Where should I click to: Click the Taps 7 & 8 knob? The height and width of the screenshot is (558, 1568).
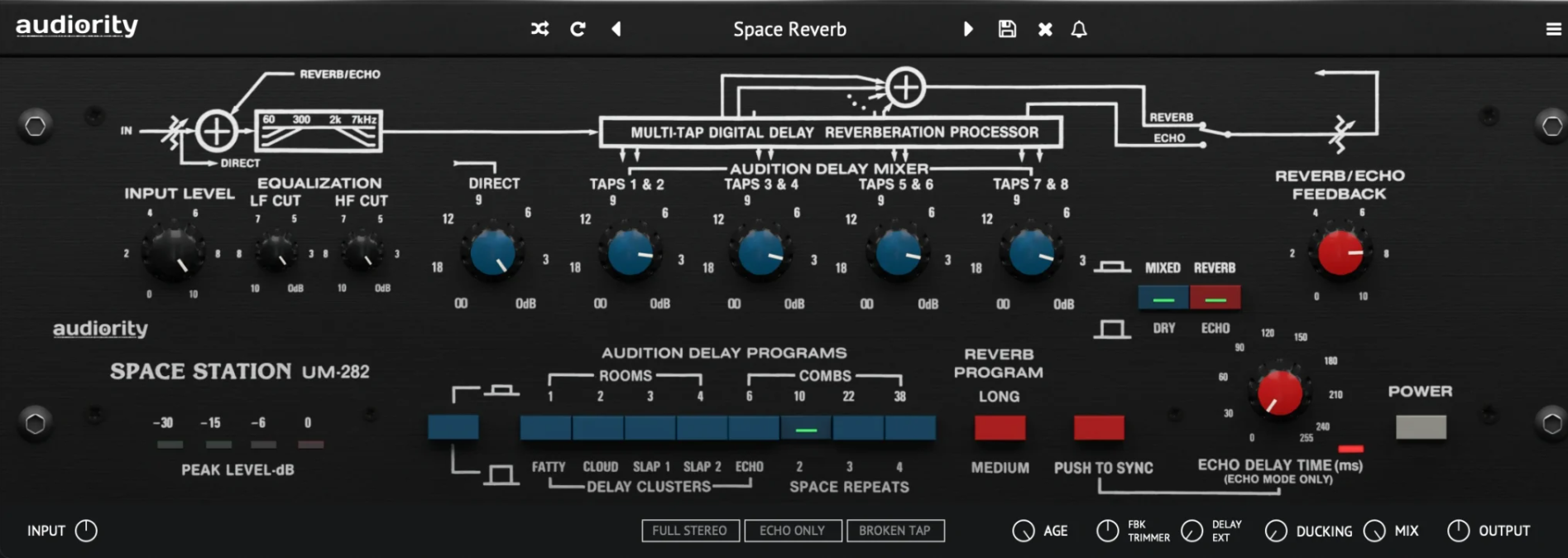point(1031,253)
